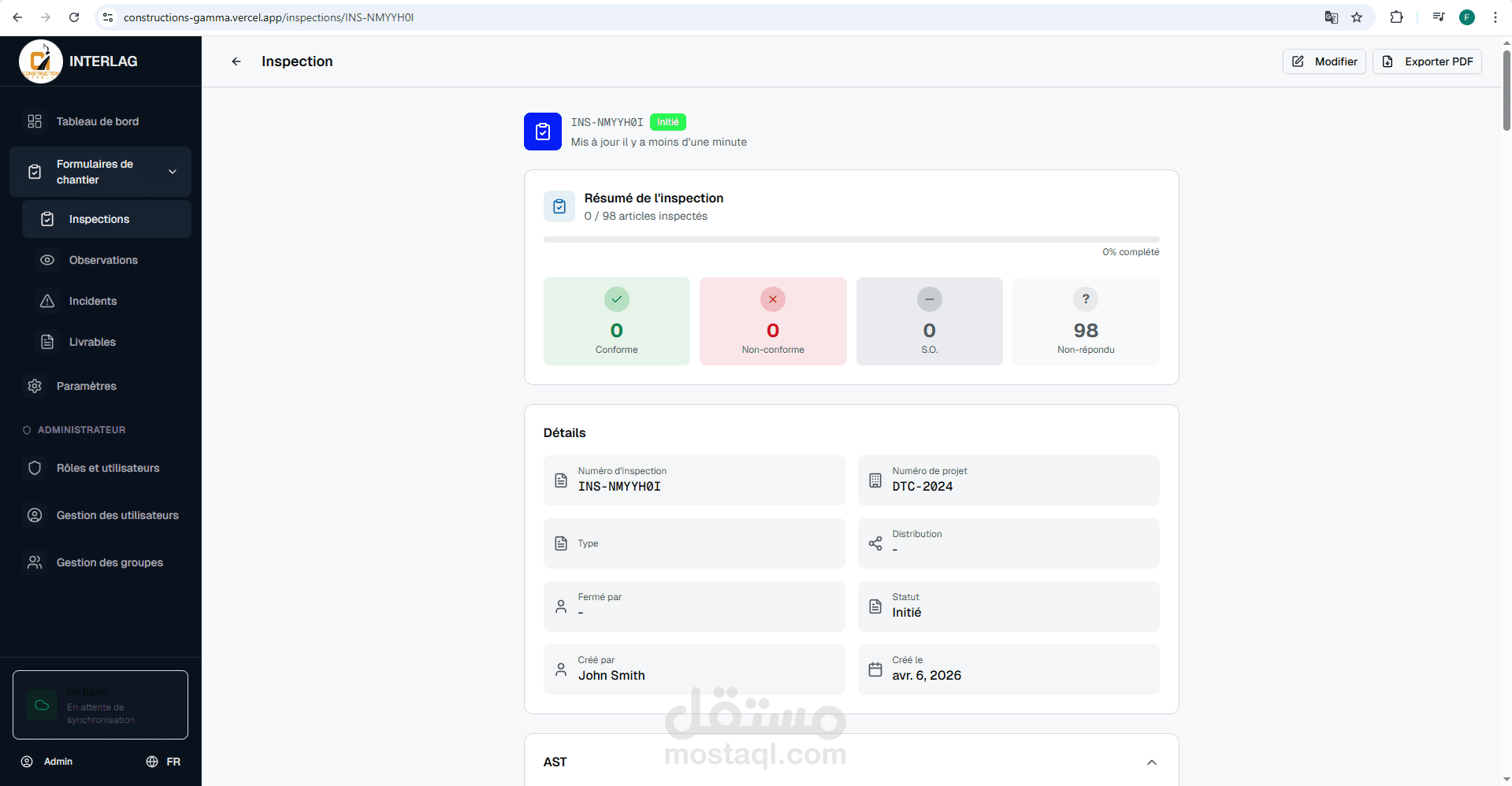Click the browser address bar URL
Image resolution: width=1512 pixels, height=786 pixels.
269,17
